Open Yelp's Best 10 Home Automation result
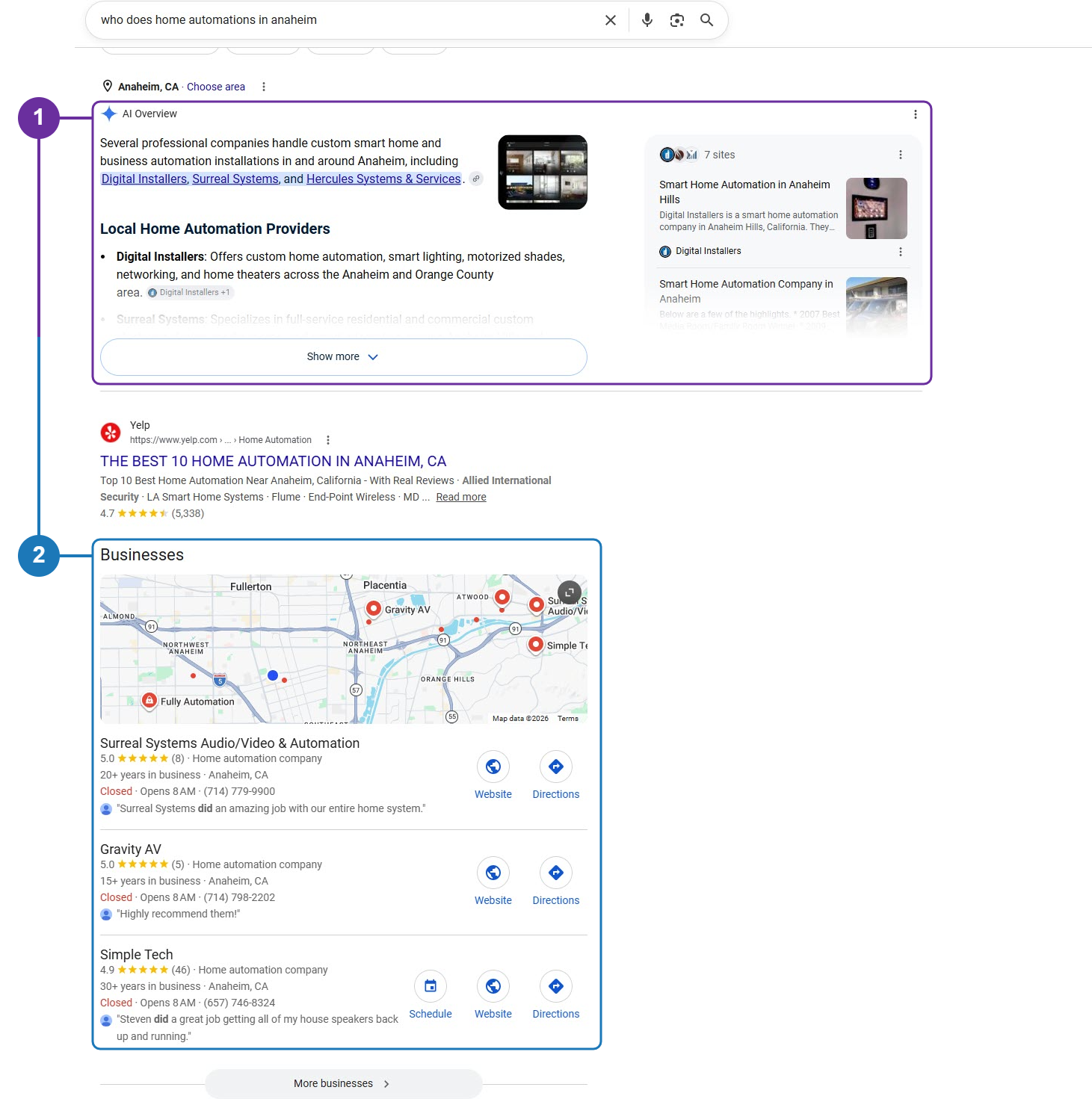The width and height of the screenshot is (1092, 1099). tap(273, 461)
